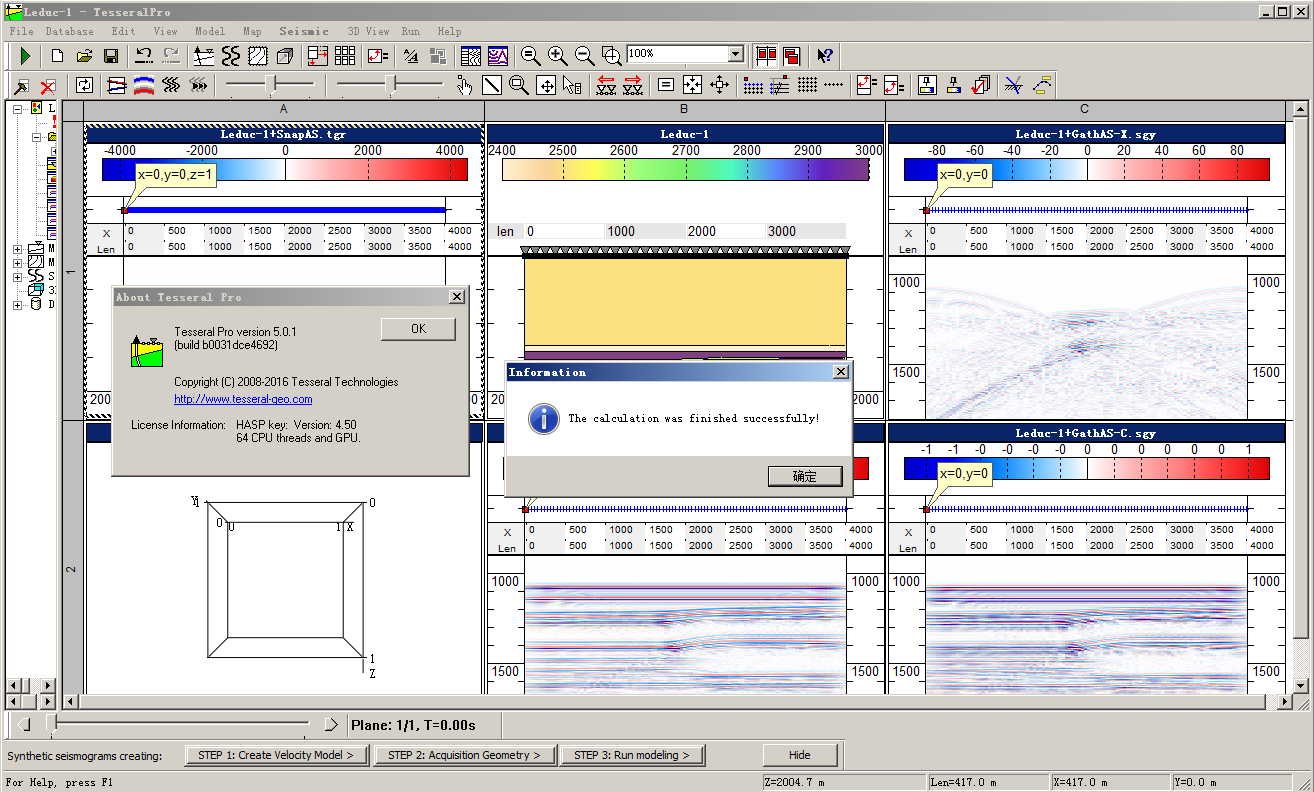
Task: Click the Leduc-1+GathAS-X.sgy panel title bar
Action: 1084,134
